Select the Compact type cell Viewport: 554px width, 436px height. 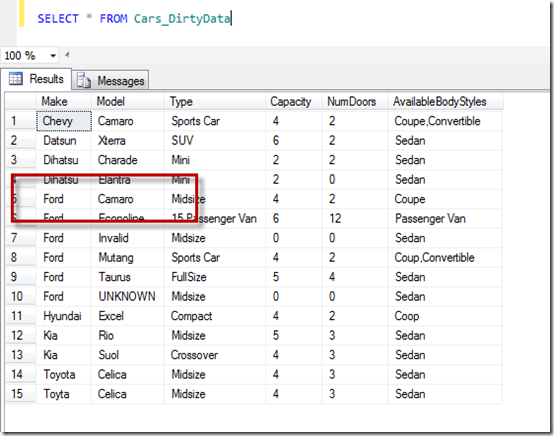click(215, 316)
